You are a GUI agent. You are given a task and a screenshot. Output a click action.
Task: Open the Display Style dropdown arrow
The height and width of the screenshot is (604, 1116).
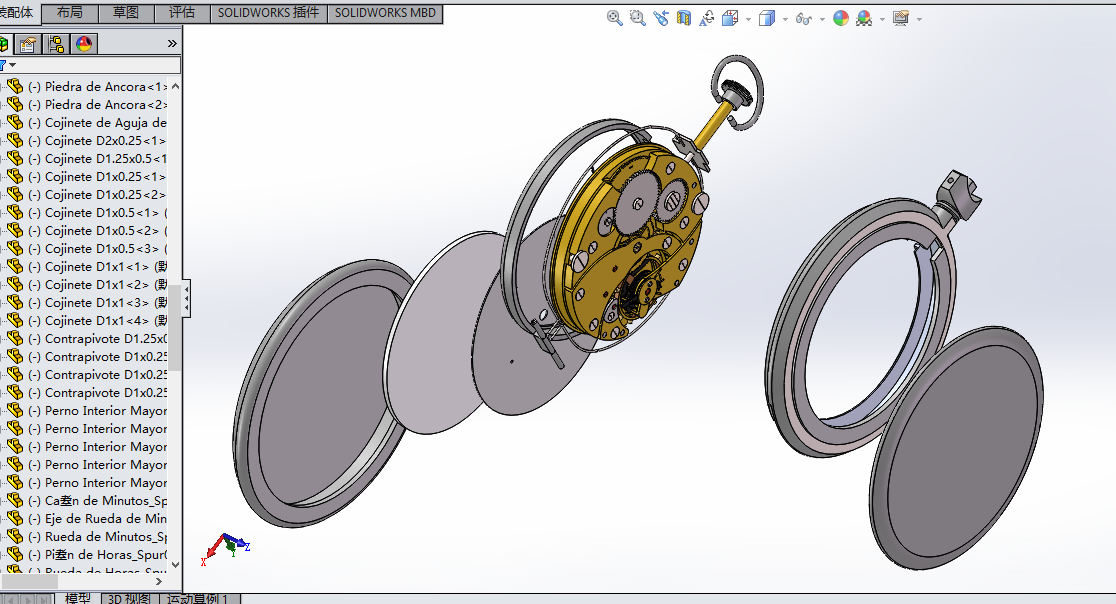(x=785, y=19)
